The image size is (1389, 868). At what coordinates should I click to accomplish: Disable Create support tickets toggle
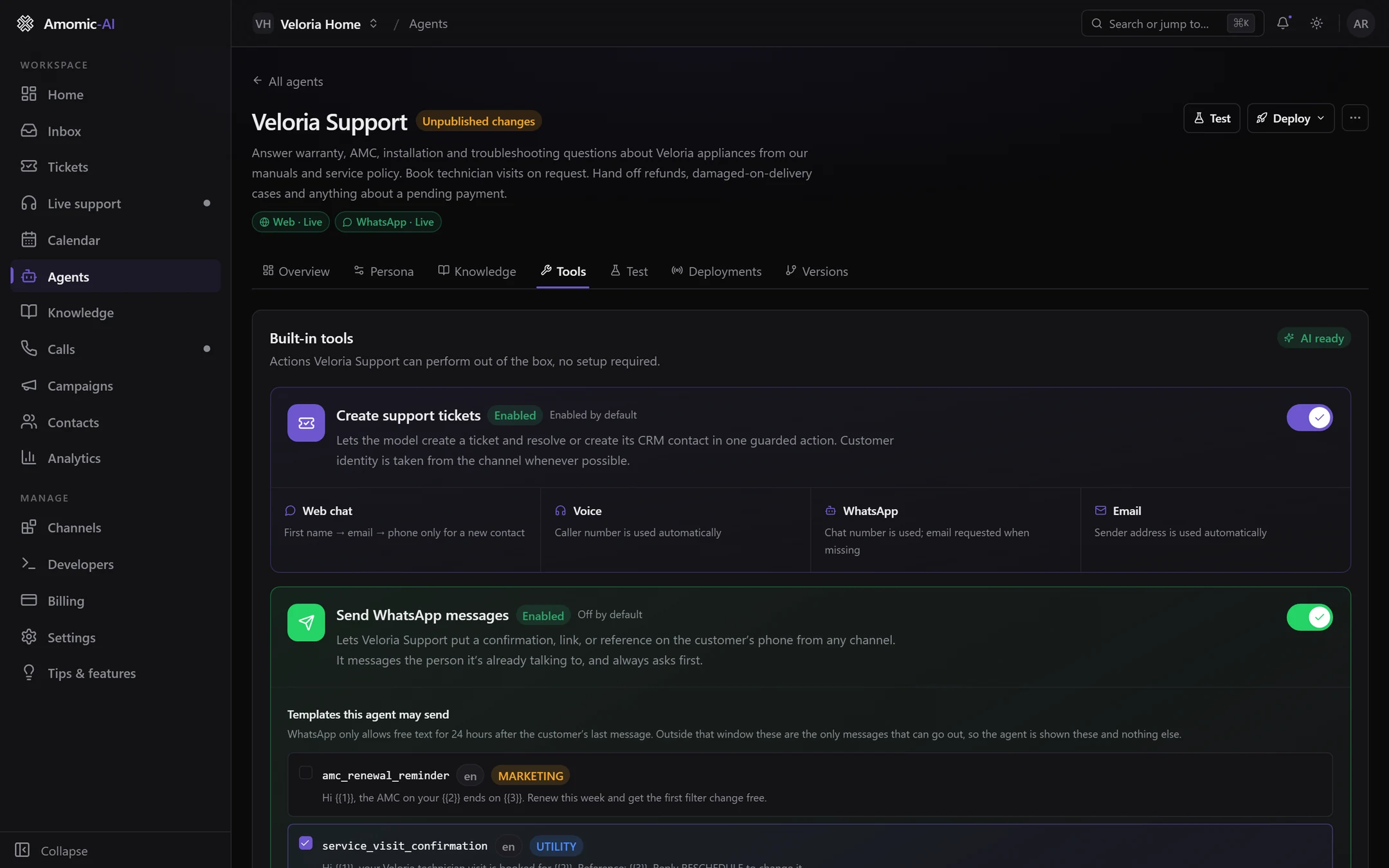[1309, 417]
